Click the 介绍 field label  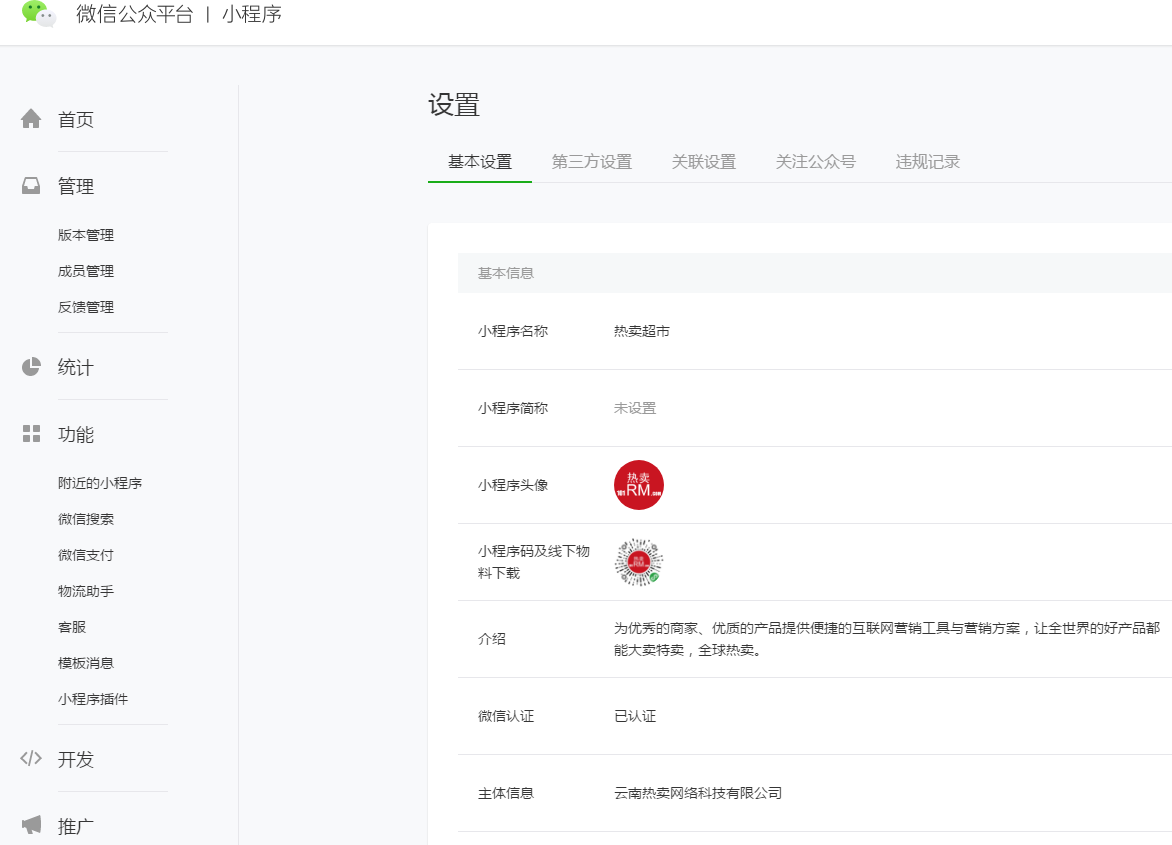pyautogui.click(x=492, y=638)
